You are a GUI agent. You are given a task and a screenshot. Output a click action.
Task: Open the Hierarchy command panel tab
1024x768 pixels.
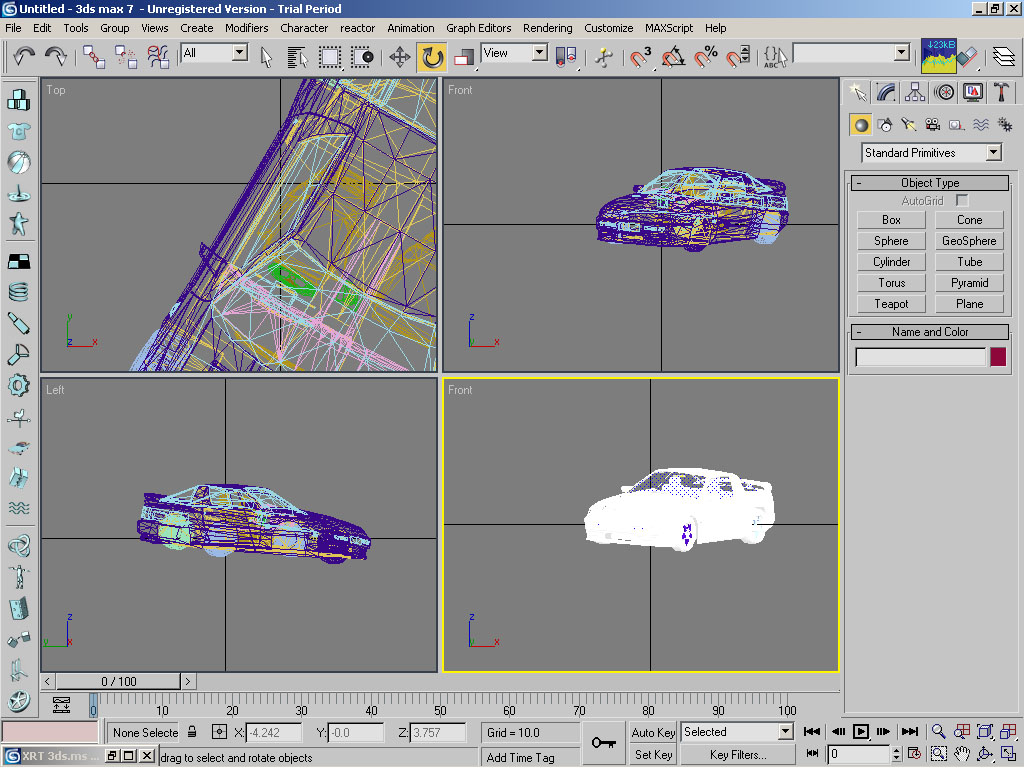click(915, 92)
